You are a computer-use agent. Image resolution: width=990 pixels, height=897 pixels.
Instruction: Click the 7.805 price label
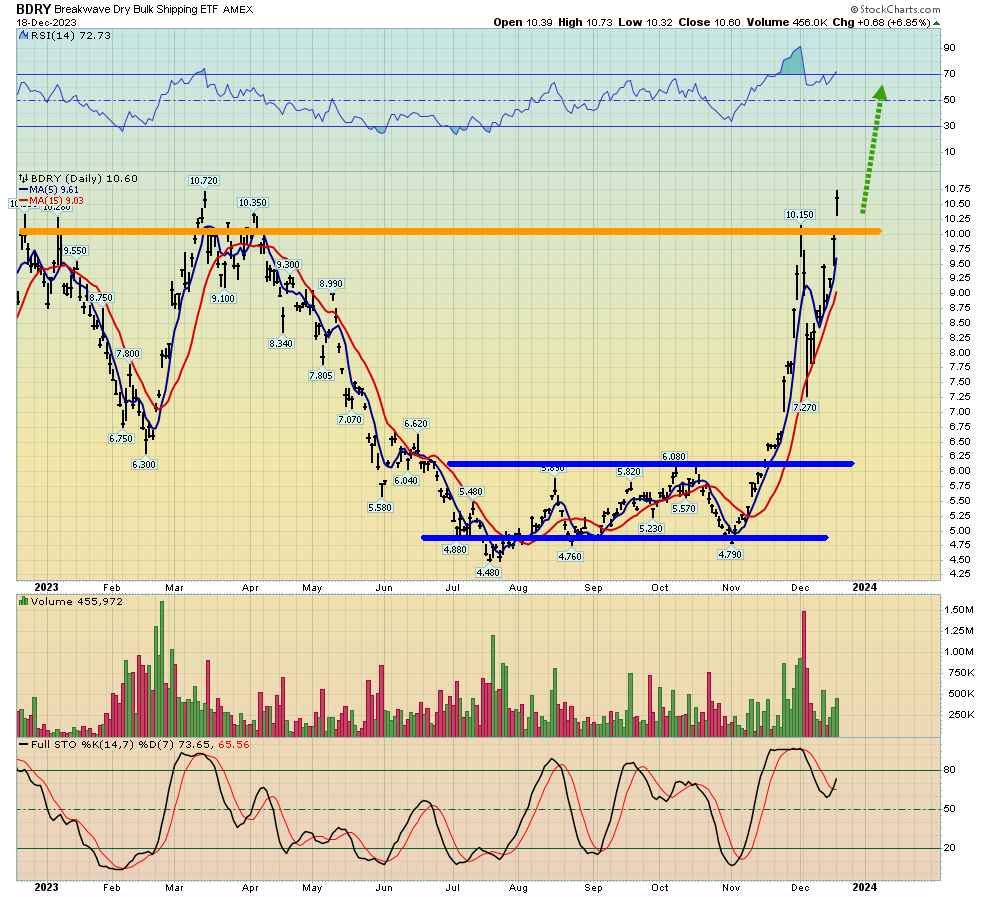(x=321, y=376)
